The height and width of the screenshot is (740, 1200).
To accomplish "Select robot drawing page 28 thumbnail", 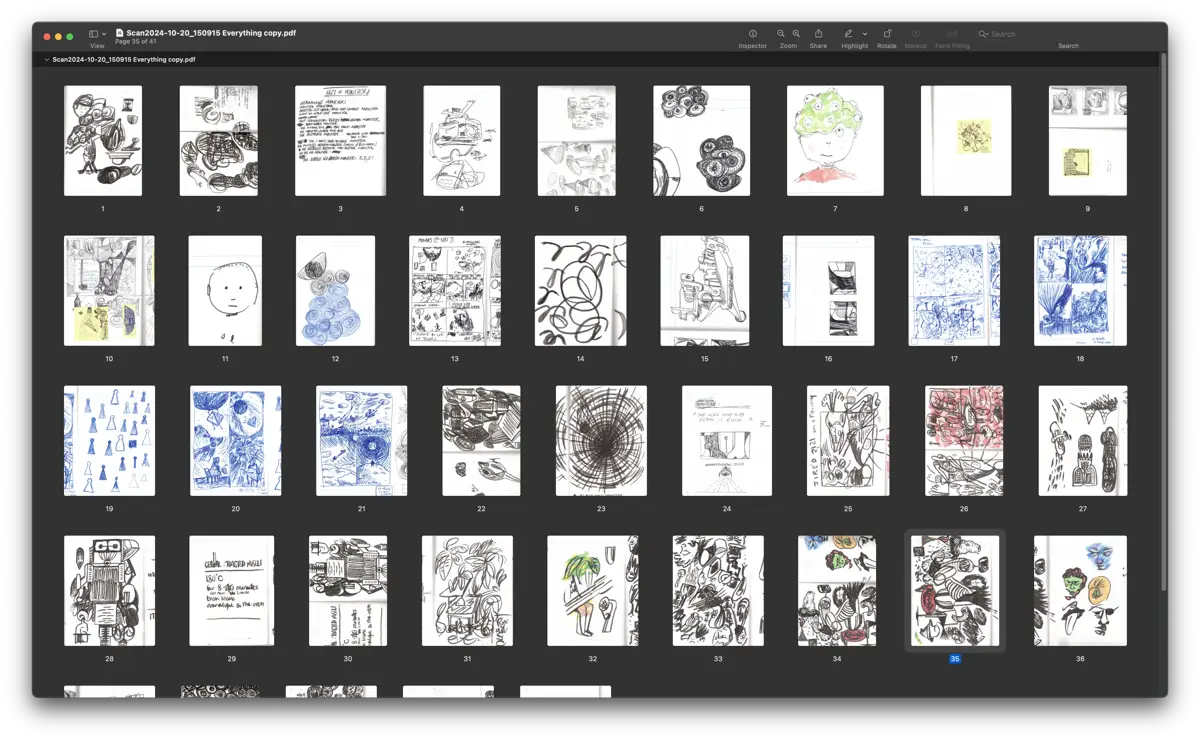I will coord(109,591).
